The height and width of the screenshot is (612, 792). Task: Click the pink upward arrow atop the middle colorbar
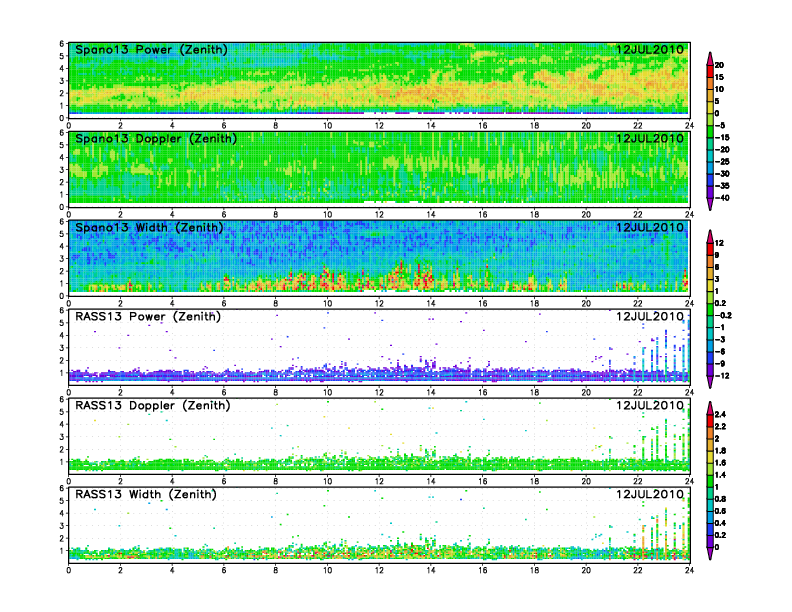coord(710,237)
